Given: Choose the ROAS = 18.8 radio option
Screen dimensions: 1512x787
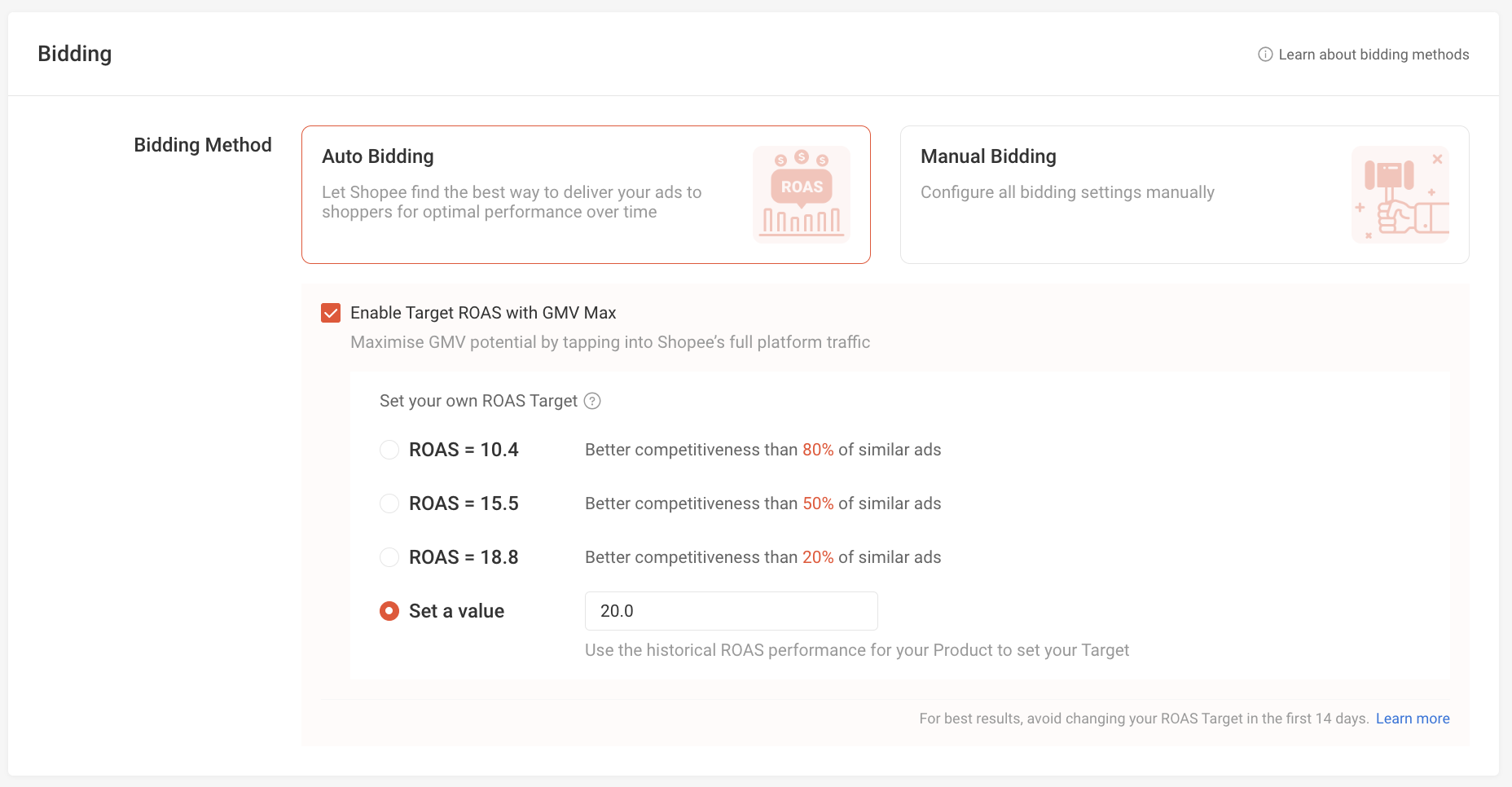Looking at the screenshot, I should click(389, 557).
